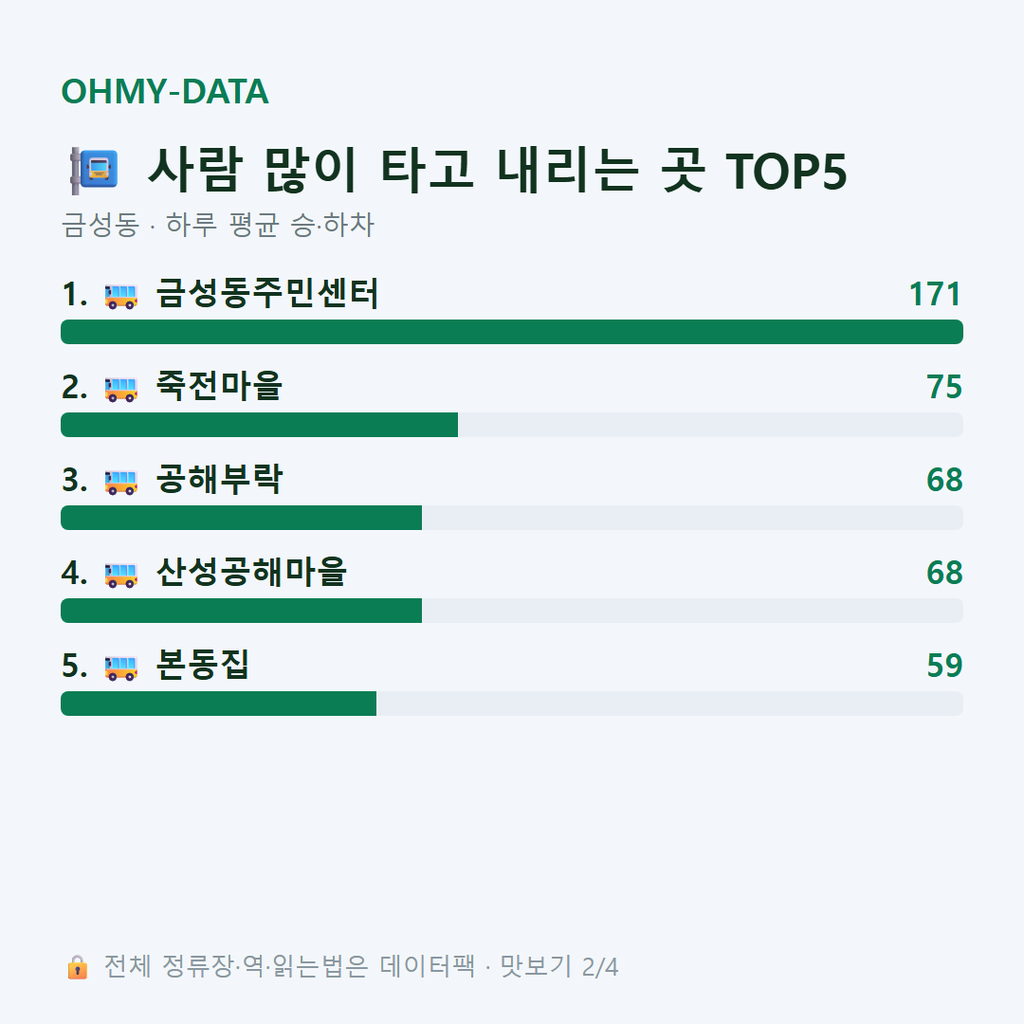The height and width of the screenshot is (1024, 1024).
Task: Click the 금성동주민센터 full green bar
Action: point(512,332)
